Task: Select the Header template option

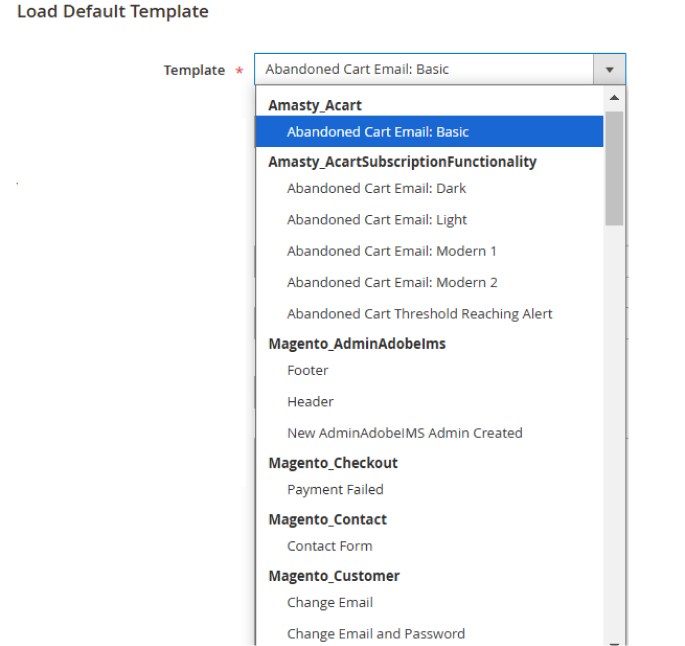Action: pos(429,402)
